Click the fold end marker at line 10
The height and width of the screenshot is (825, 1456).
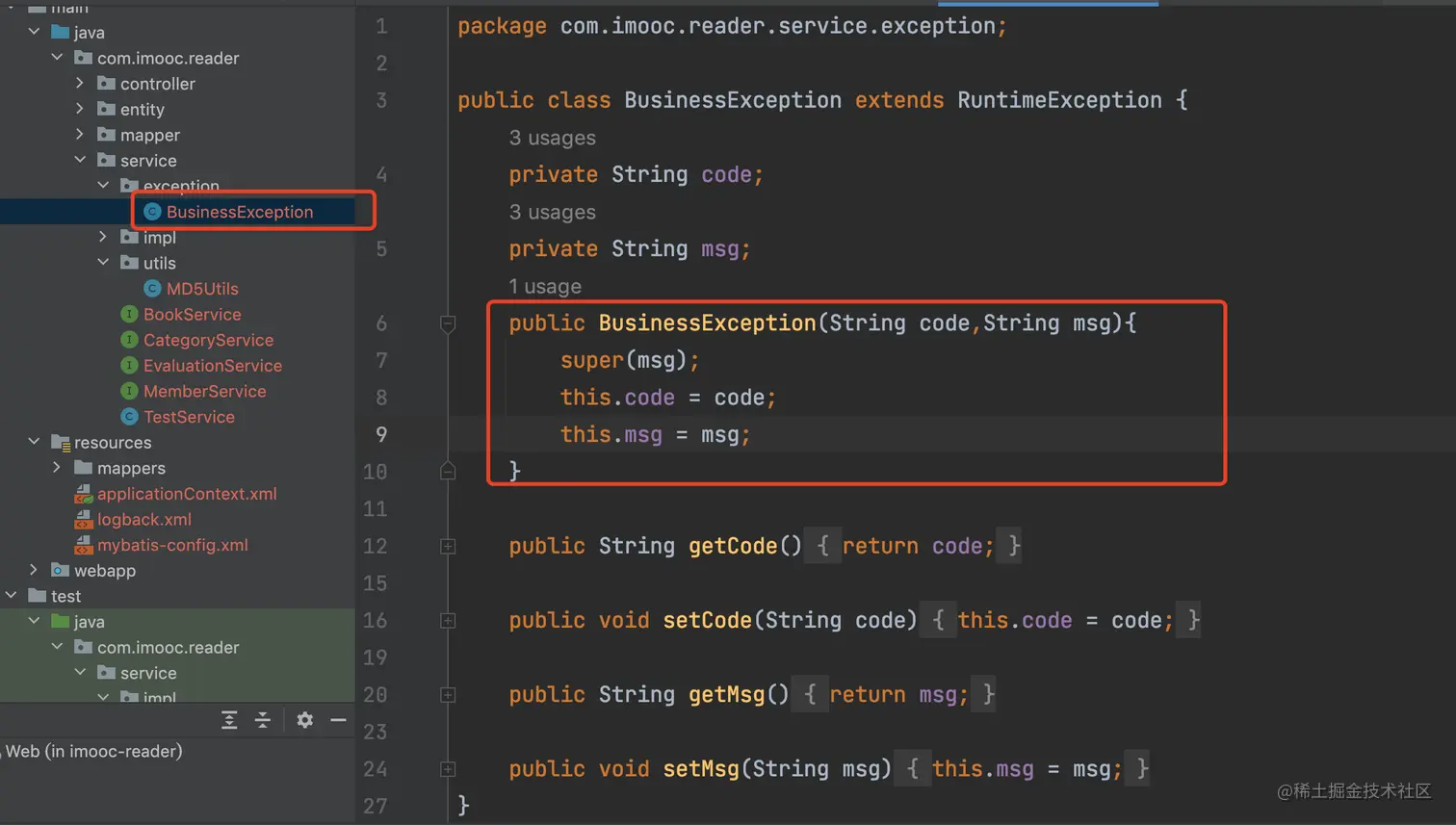click(x=448, y=471)
